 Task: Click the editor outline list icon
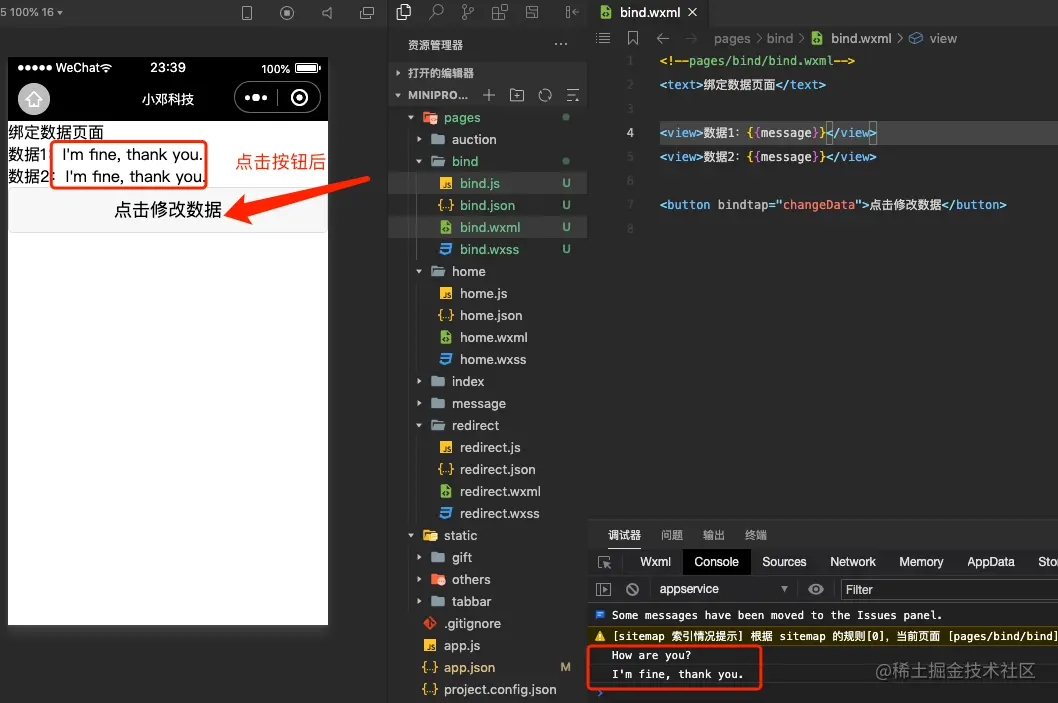tap(603, 38)
